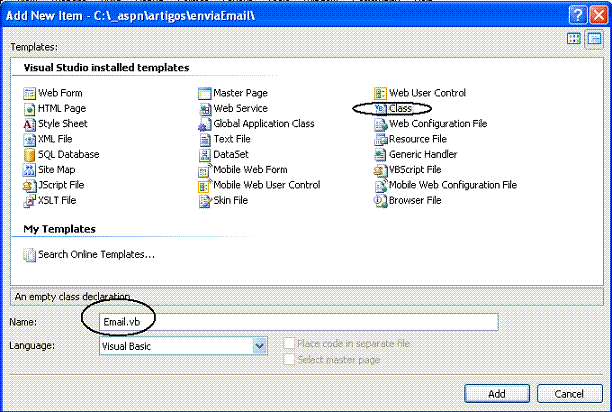The image size is (612, 412).
Task: Choose the VBScript File template icon
Action: pyautogui.click(x=380, y=170)
